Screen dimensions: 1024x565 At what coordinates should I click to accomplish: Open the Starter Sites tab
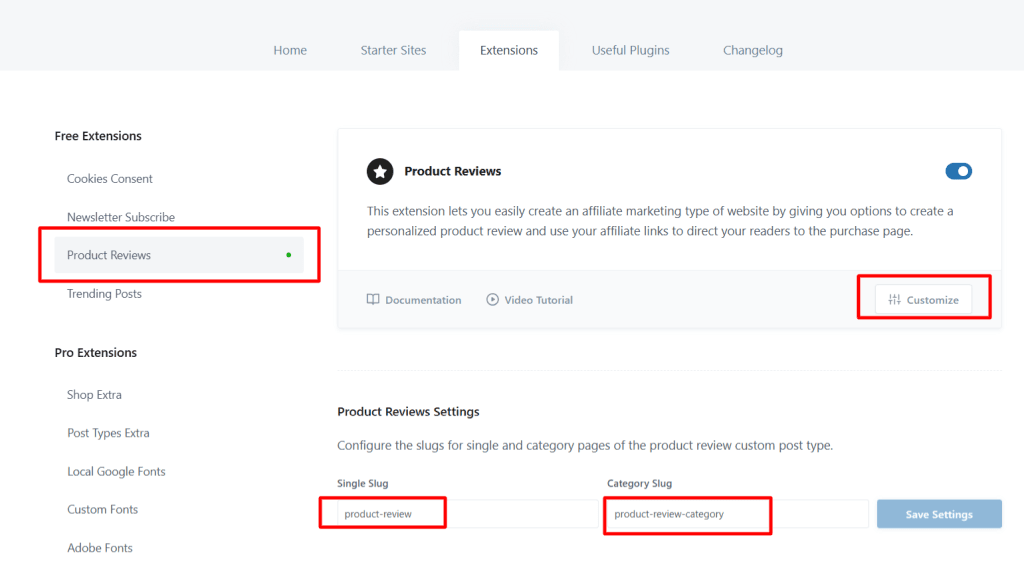tap(393, 50)
